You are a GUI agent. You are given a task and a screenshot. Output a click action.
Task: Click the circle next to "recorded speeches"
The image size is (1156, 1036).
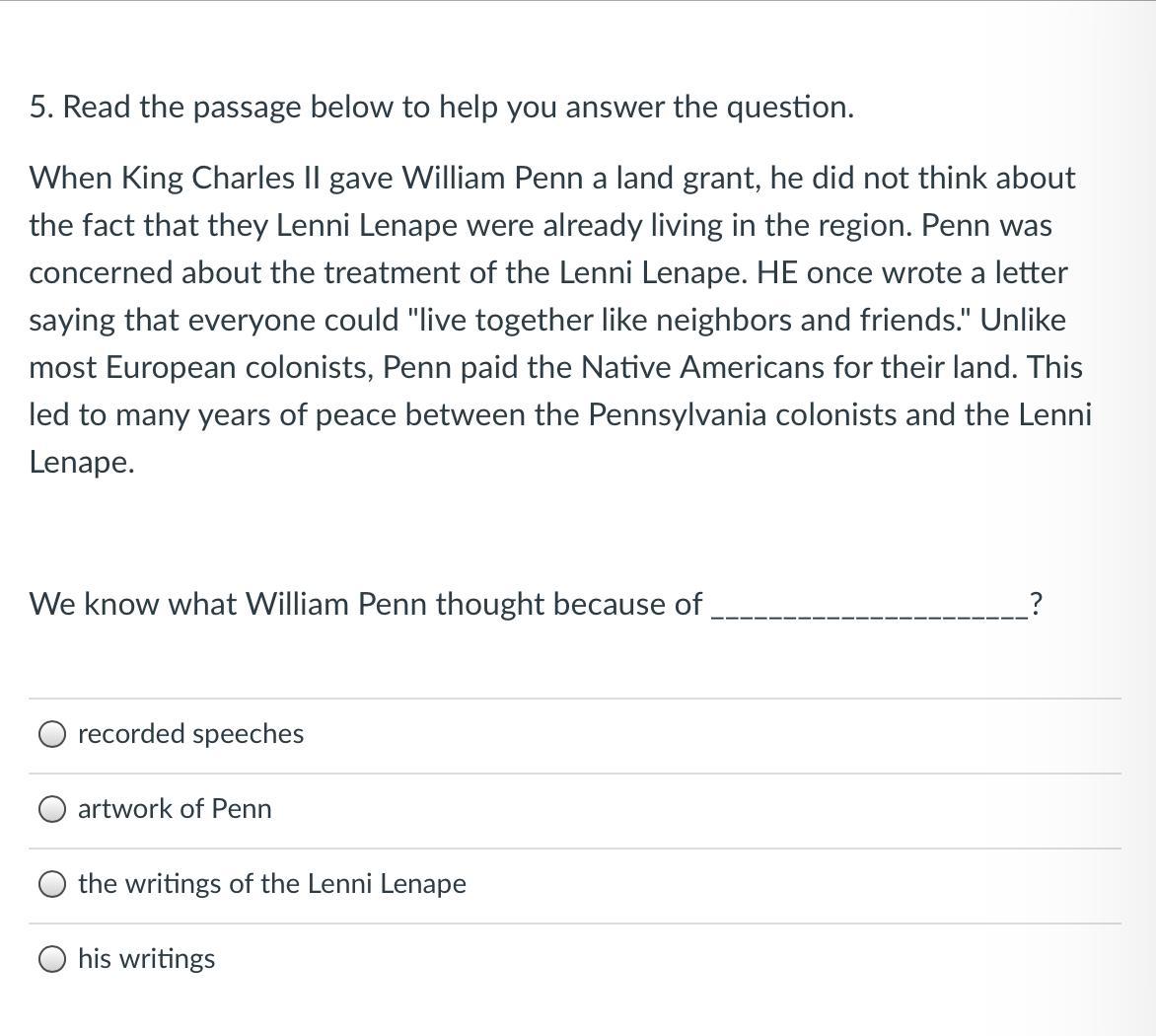point(51,734)
